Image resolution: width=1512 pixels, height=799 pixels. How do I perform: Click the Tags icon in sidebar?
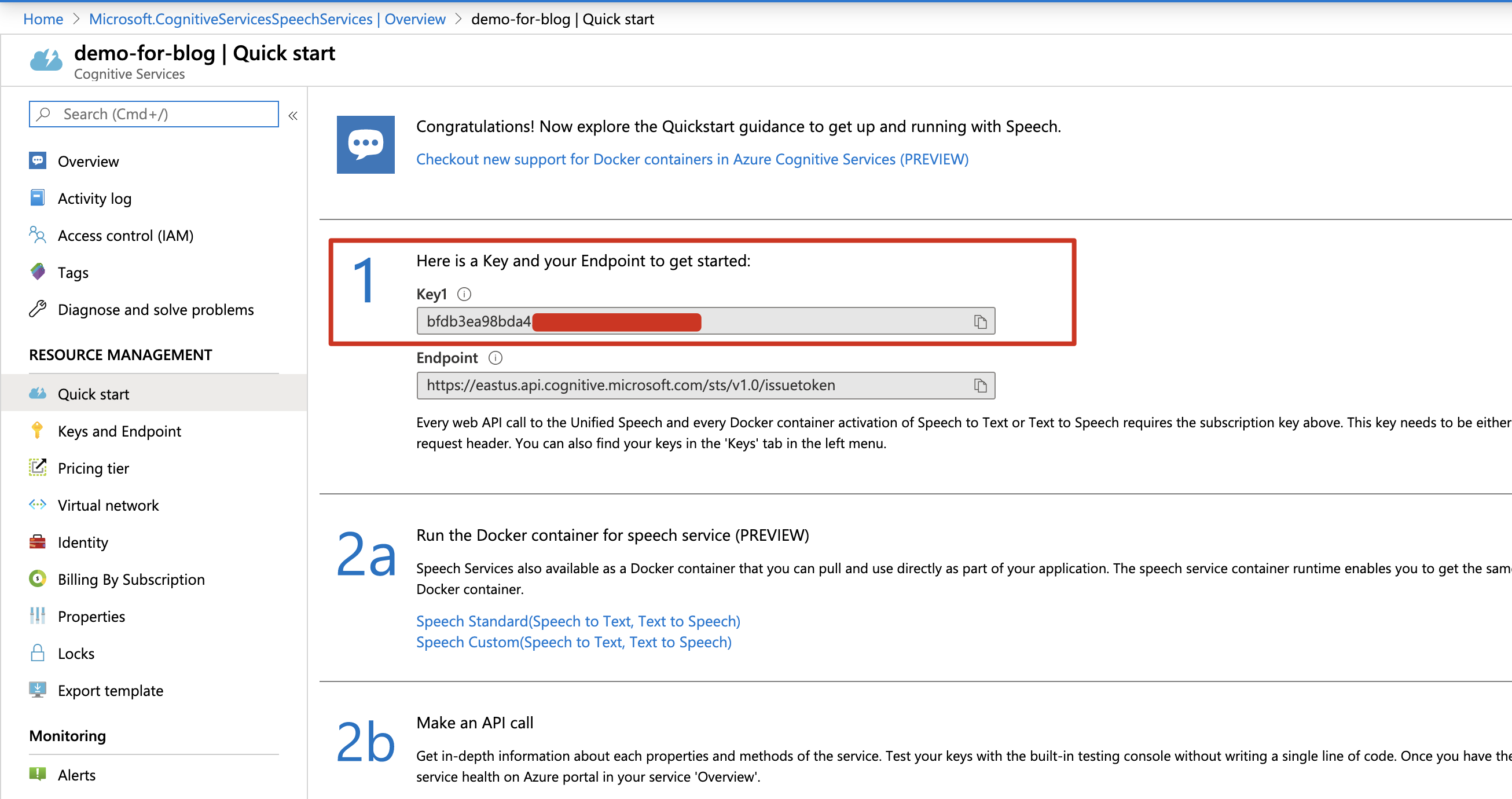[38, 272]
